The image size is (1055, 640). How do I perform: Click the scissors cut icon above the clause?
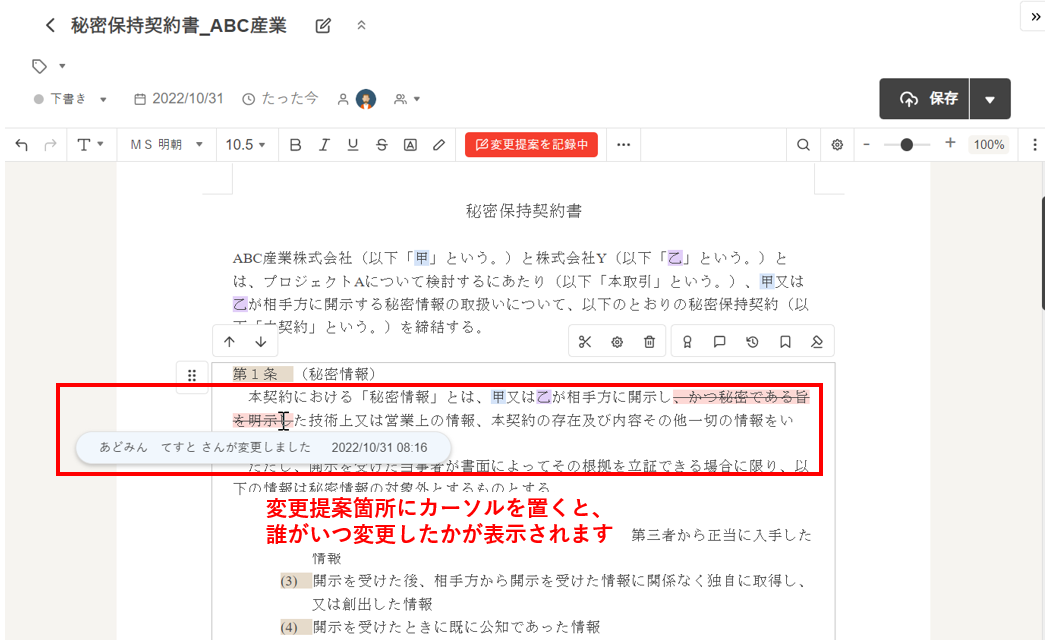pos(585,342)
